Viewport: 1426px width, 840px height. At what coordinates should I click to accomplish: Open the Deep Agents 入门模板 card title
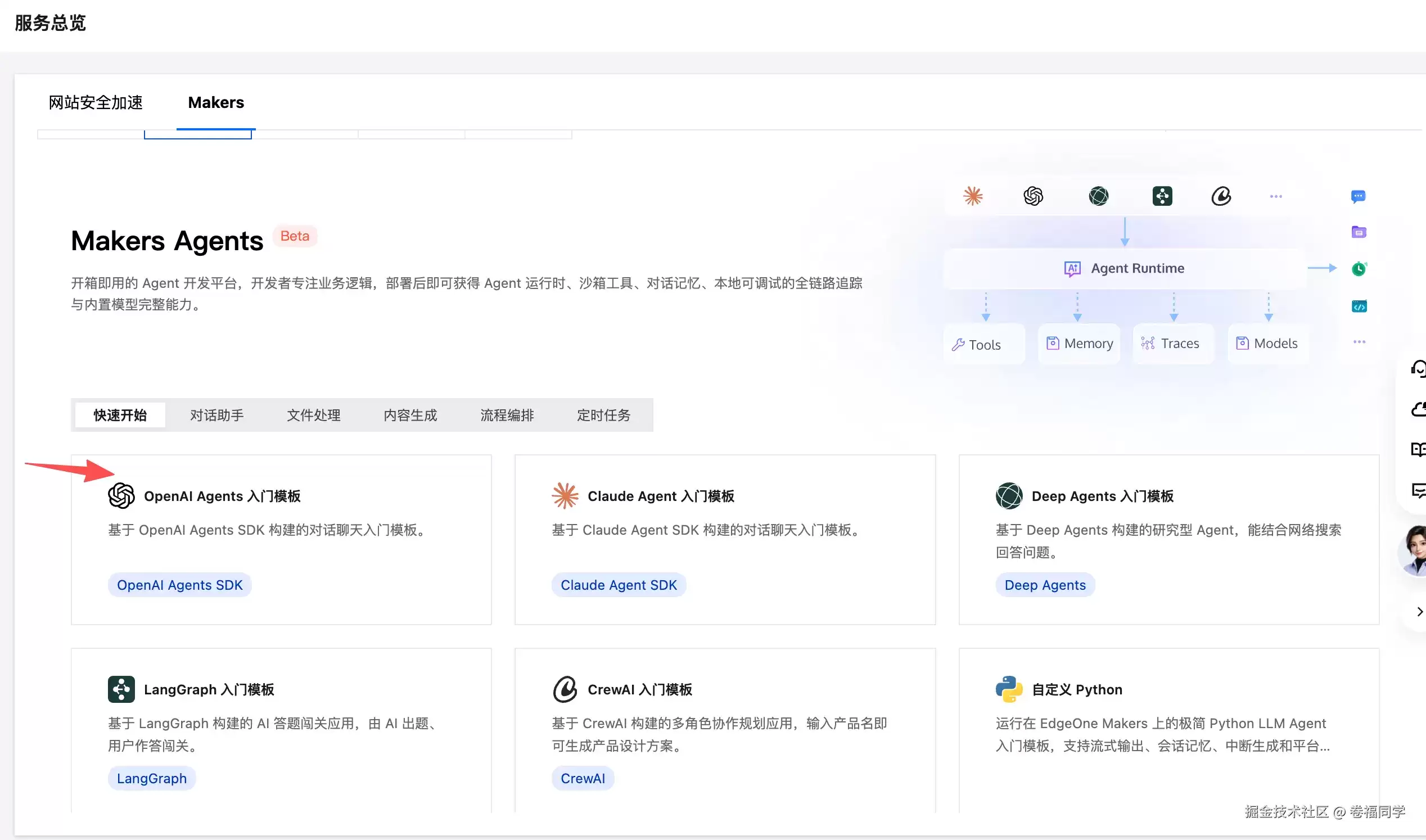1102,496
